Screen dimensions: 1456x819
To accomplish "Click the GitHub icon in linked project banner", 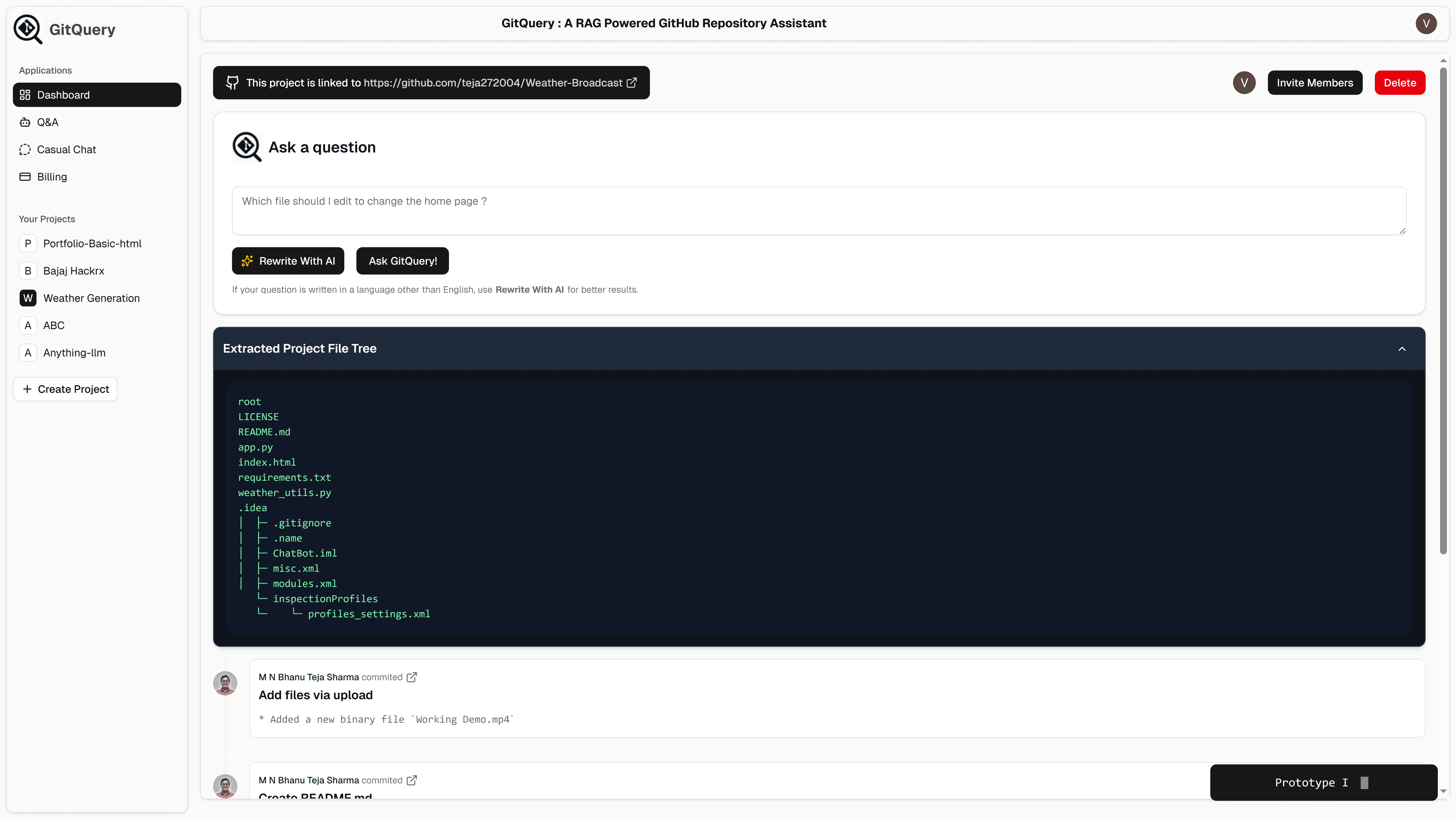I will (x=232, y=83).
